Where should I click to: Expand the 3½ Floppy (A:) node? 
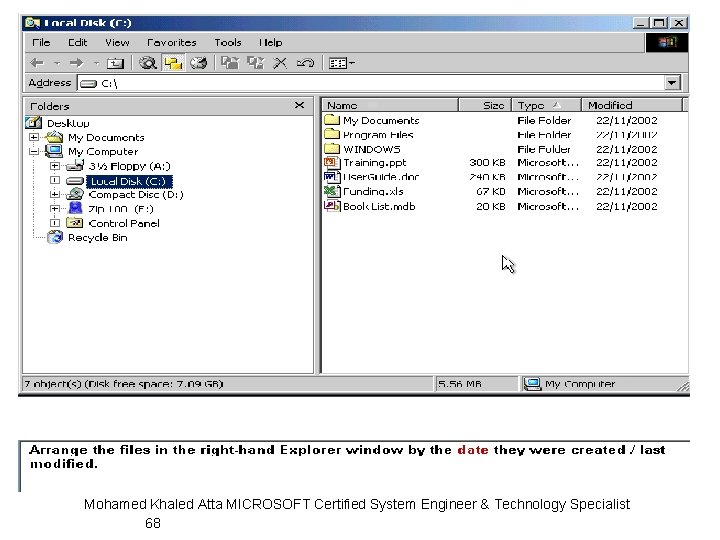55,166
